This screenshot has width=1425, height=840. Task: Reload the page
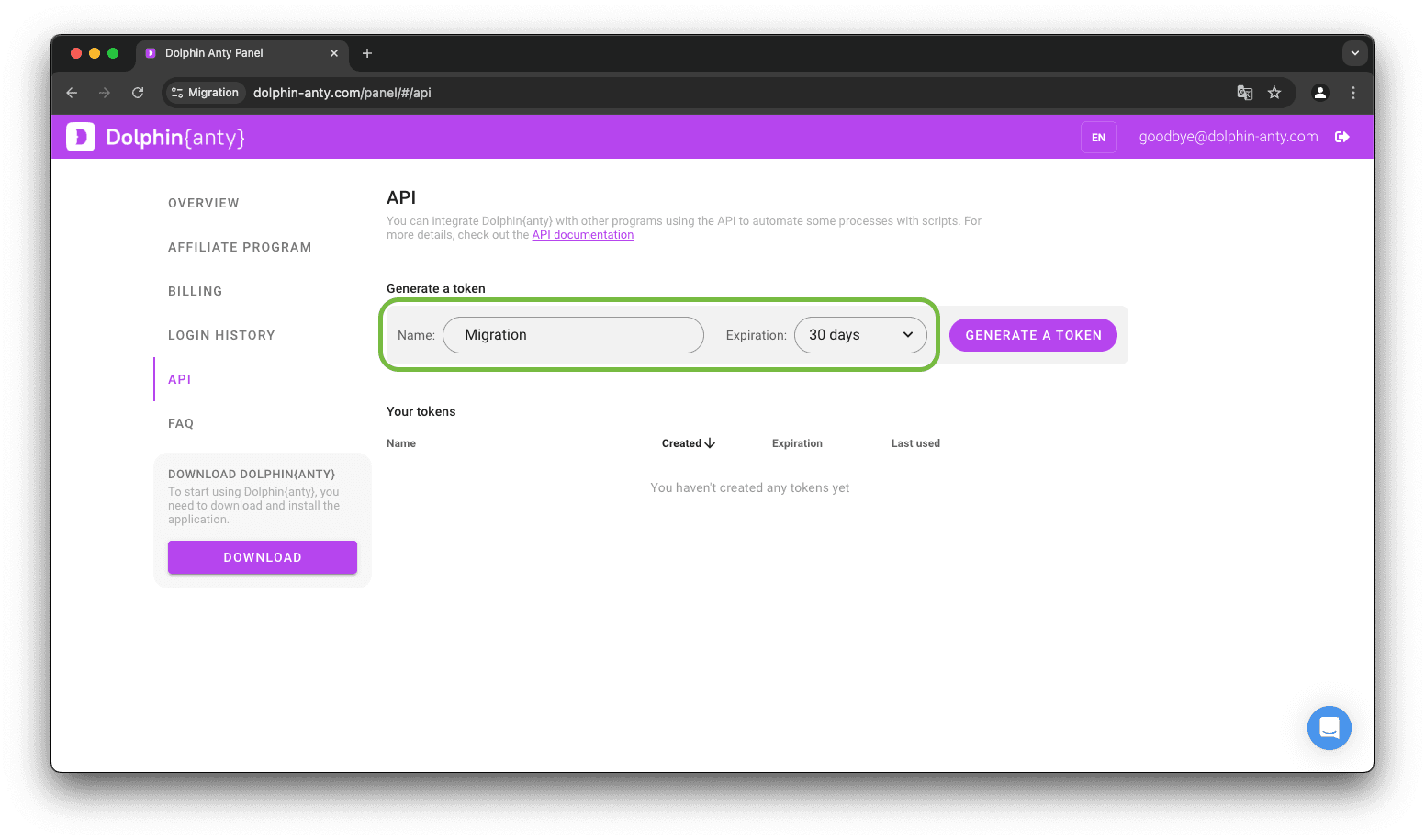(138, 93)
